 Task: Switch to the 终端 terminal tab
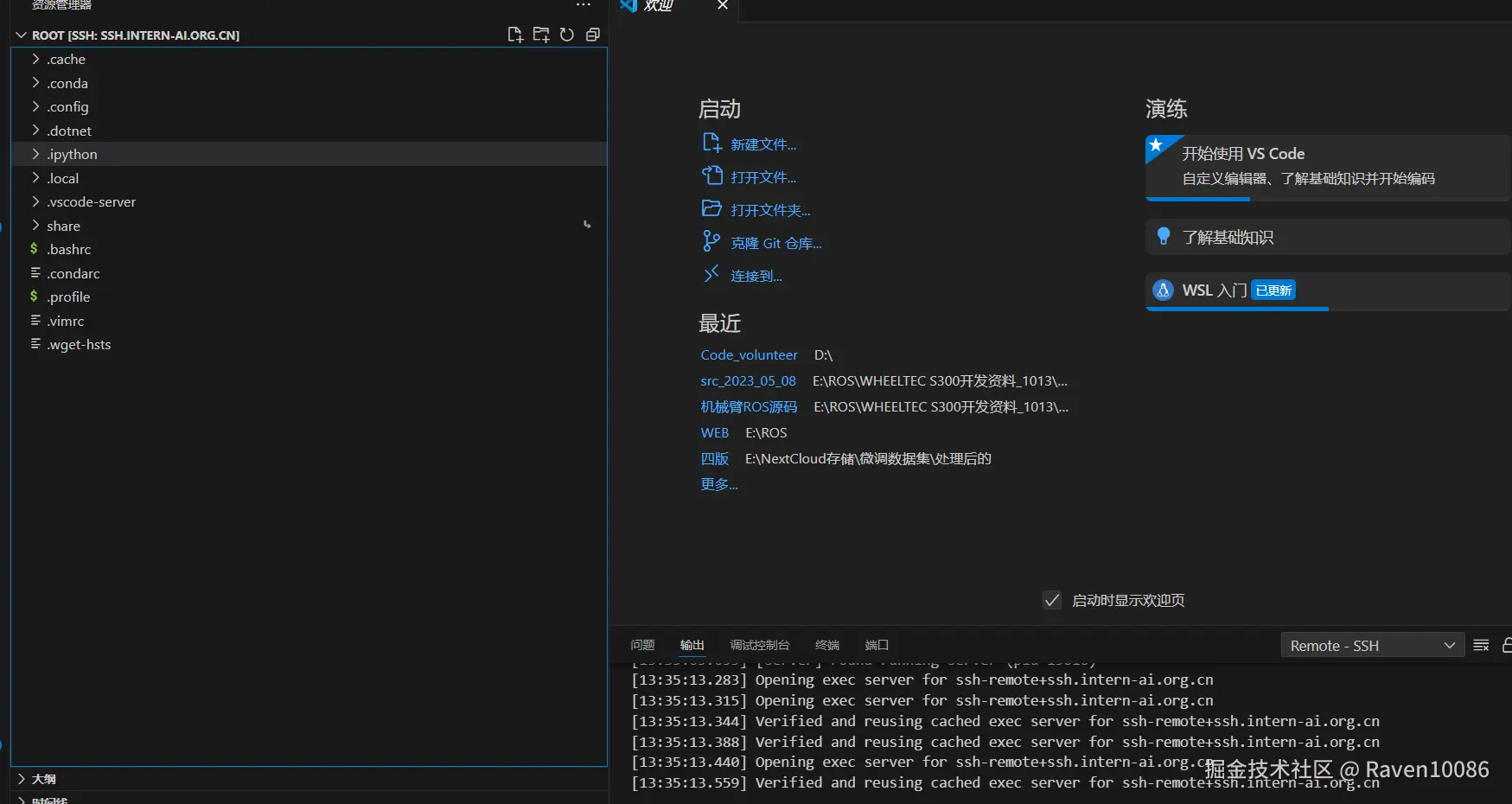tap(827, 645)
